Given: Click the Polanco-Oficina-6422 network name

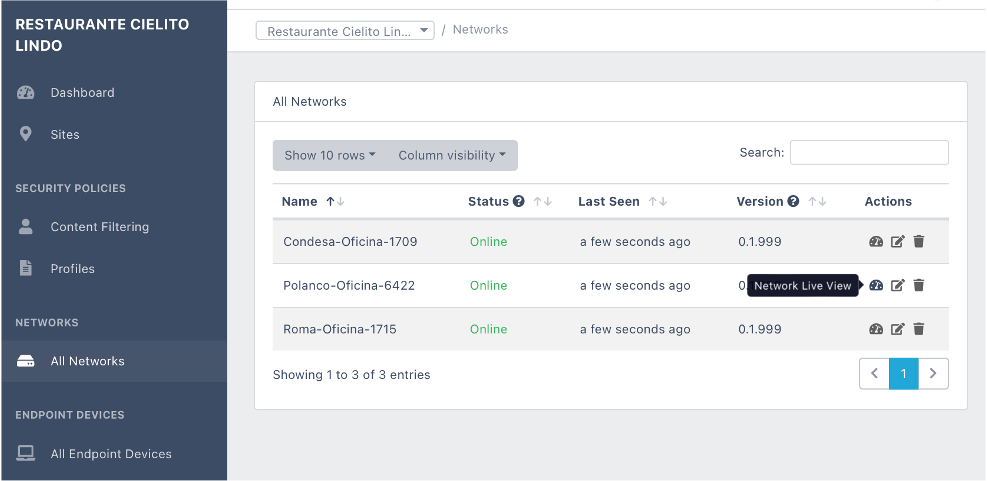Looking at the screenshot, I should coord(349,285).
